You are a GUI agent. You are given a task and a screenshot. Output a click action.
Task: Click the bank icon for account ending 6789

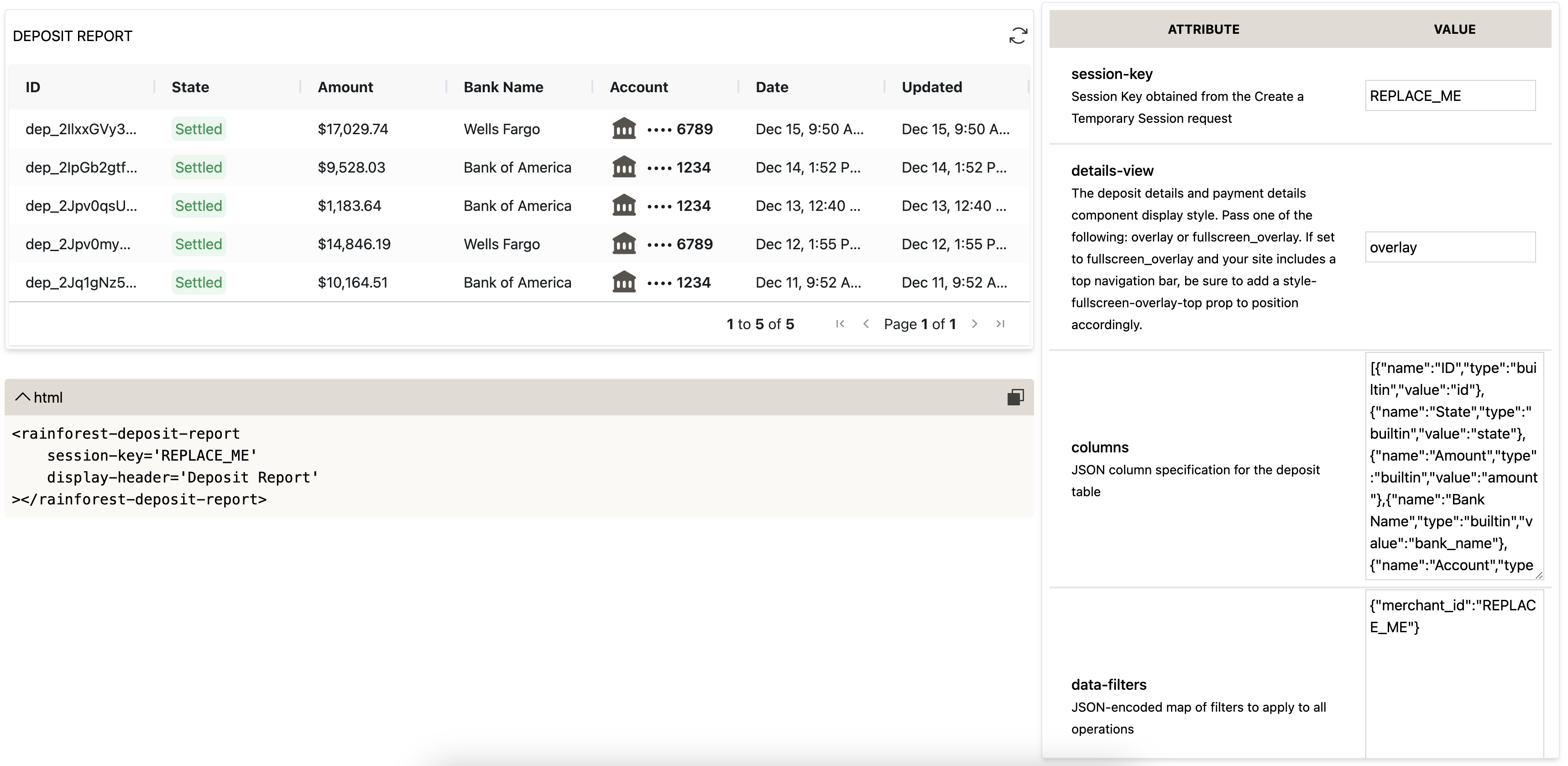[623, 128]
